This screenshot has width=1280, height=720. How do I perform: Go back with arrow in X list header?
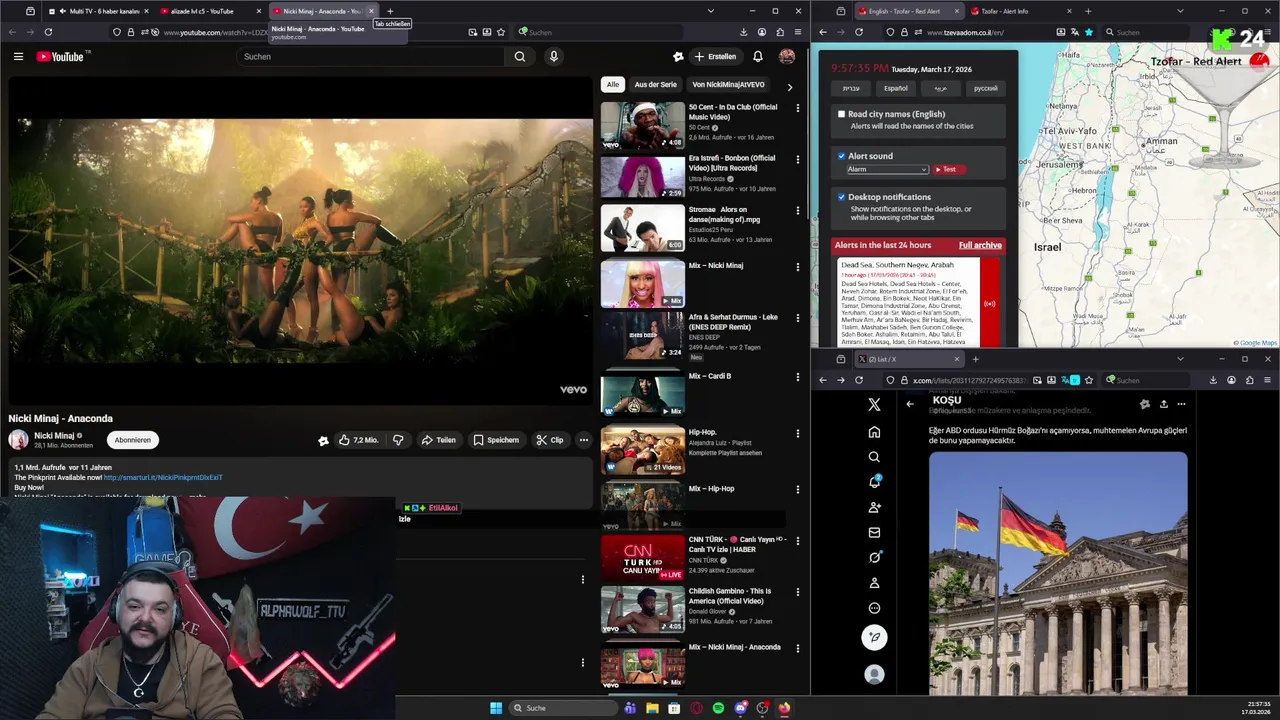pos(910,404)
